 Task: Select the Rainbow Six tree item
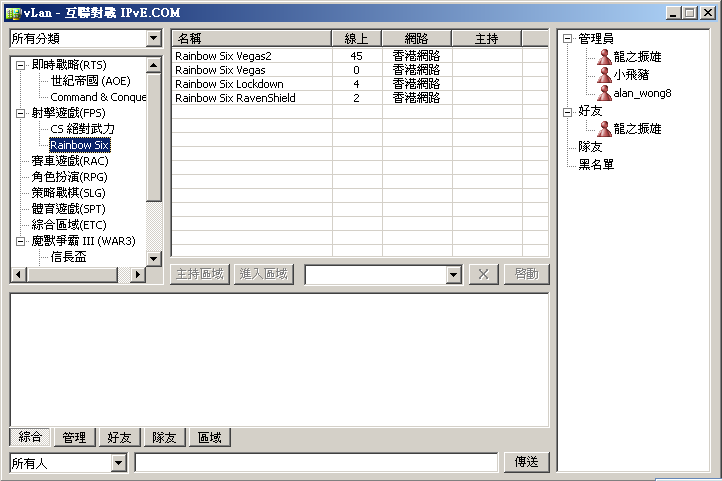pos(79,145)
